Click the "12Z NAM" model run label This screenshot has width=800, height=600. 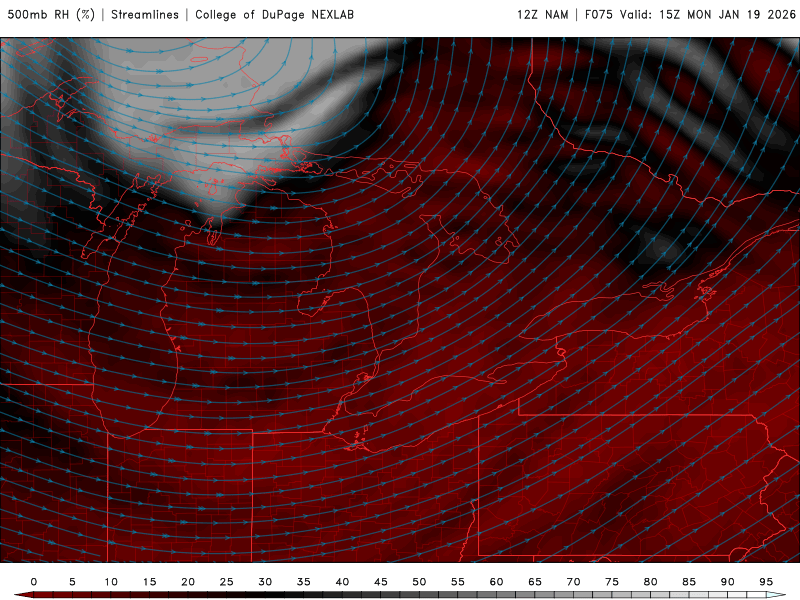pyautogui.click(x=543, y=15)
